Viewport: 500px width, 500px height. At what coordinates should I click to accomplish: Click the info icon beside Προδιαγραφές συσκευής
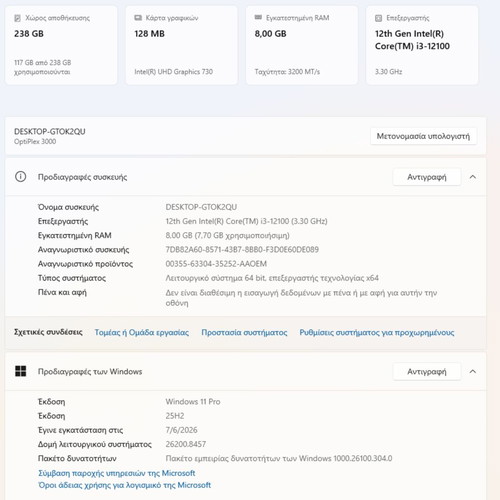coord(21,177)
